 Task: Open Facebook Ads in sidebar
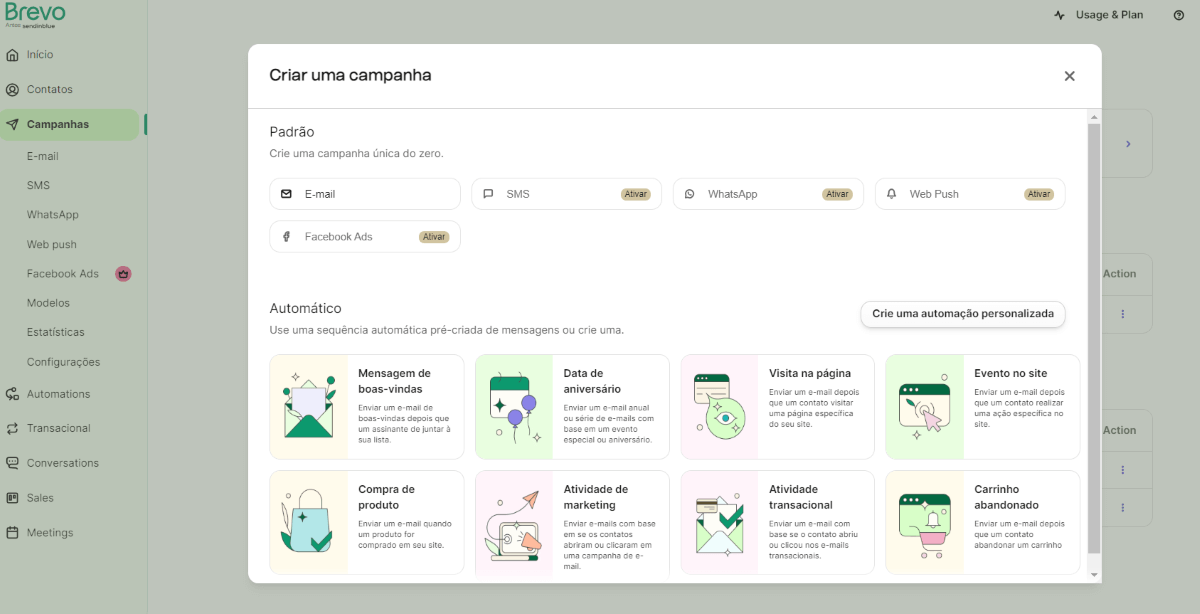coord(63,273)
